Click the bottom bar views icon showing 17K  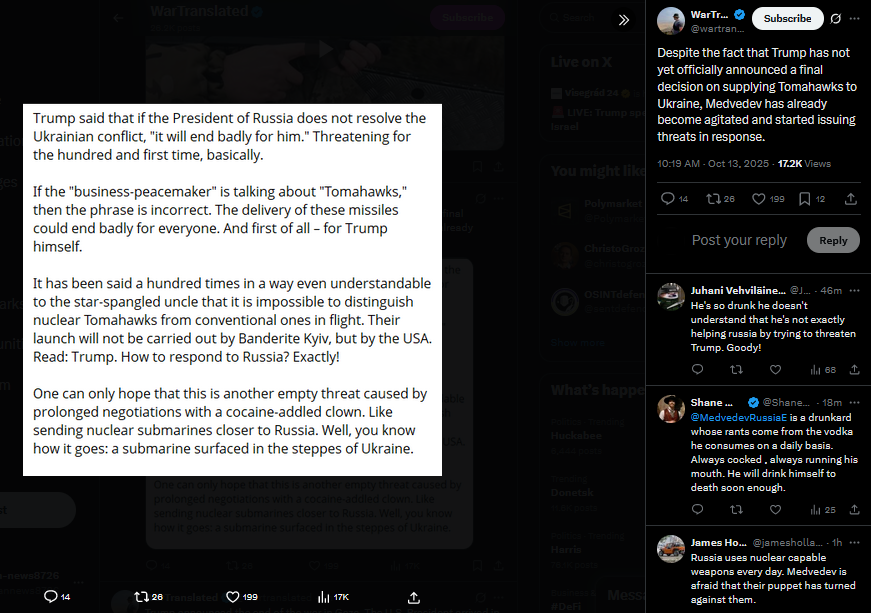[333, 597]
